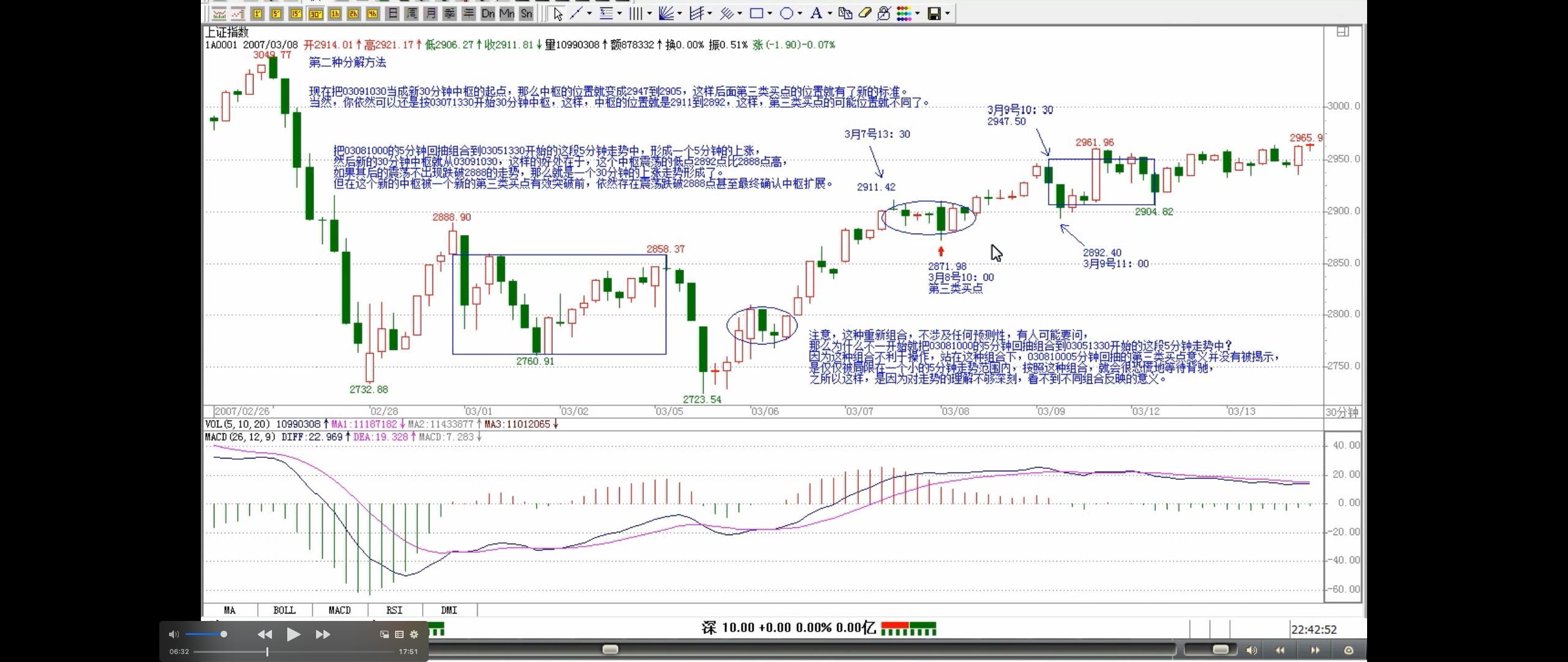
Task: Switch to the BOLL indicator tab
Action: [x=284, y=610]
